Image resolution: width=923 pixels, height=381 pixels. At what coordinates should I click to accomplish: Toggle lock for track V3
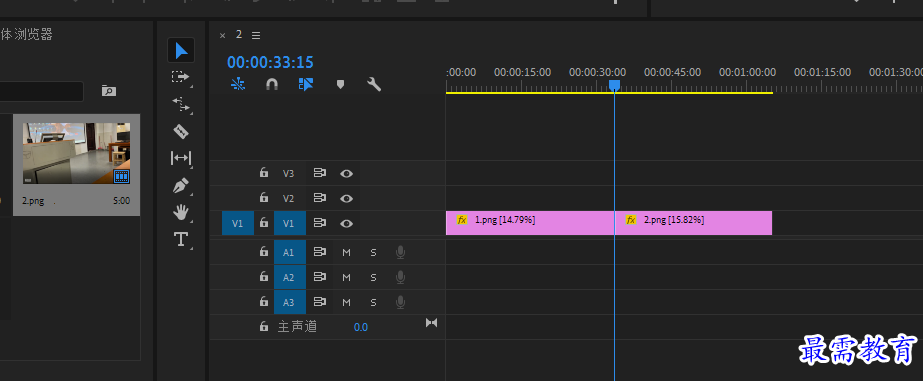[264, 173]
